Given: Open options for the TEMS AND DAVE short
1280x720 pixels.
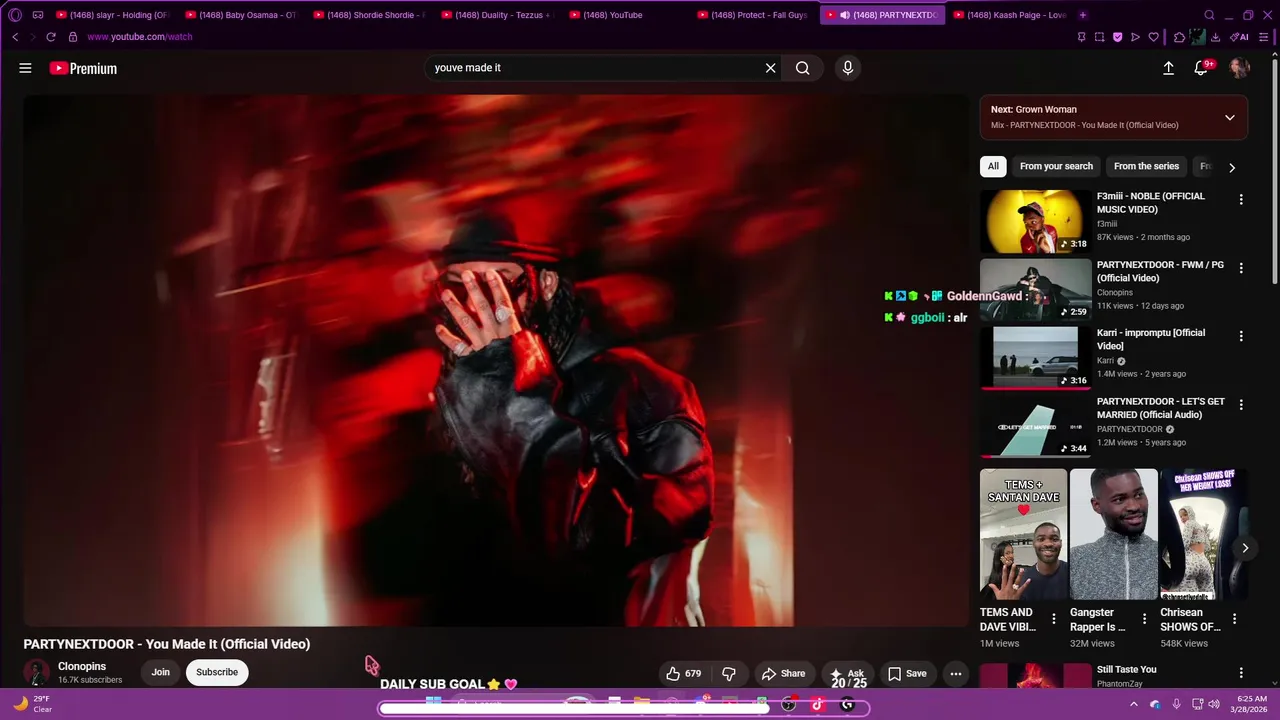Looking at the screenshot, I should coord(1053,619).
